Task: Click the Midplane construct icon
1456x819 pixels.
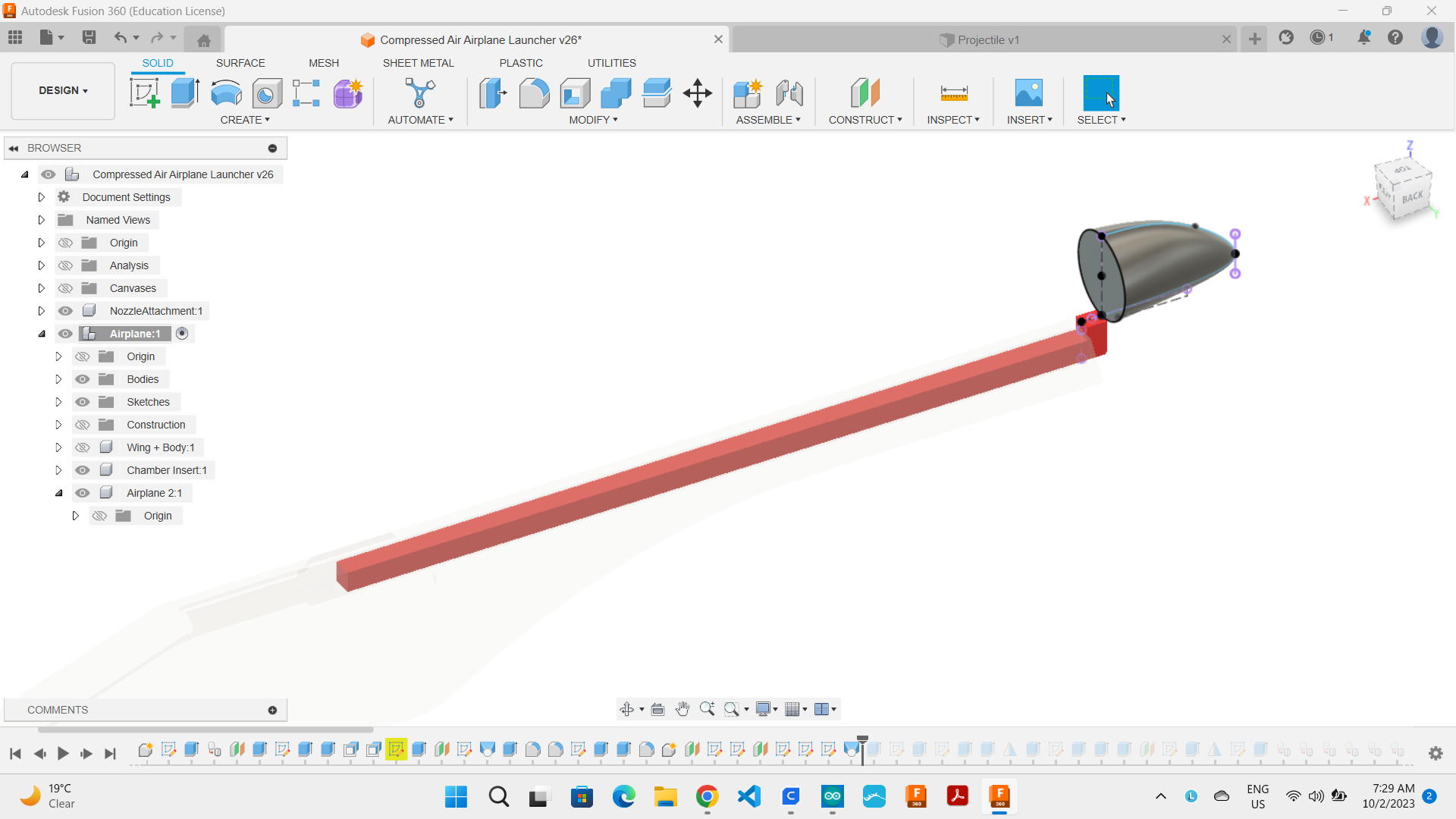Action: (x=865, y=93)
